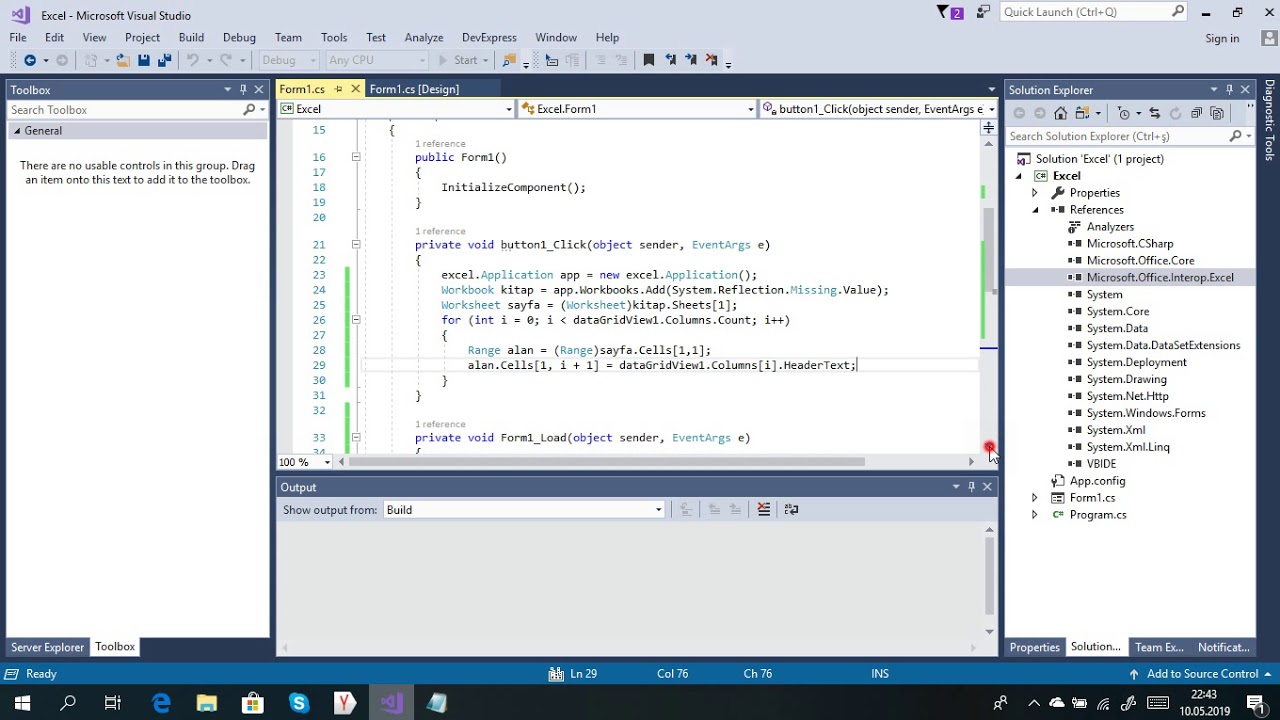Click the Home icon in Solution Explorer

1060,113
